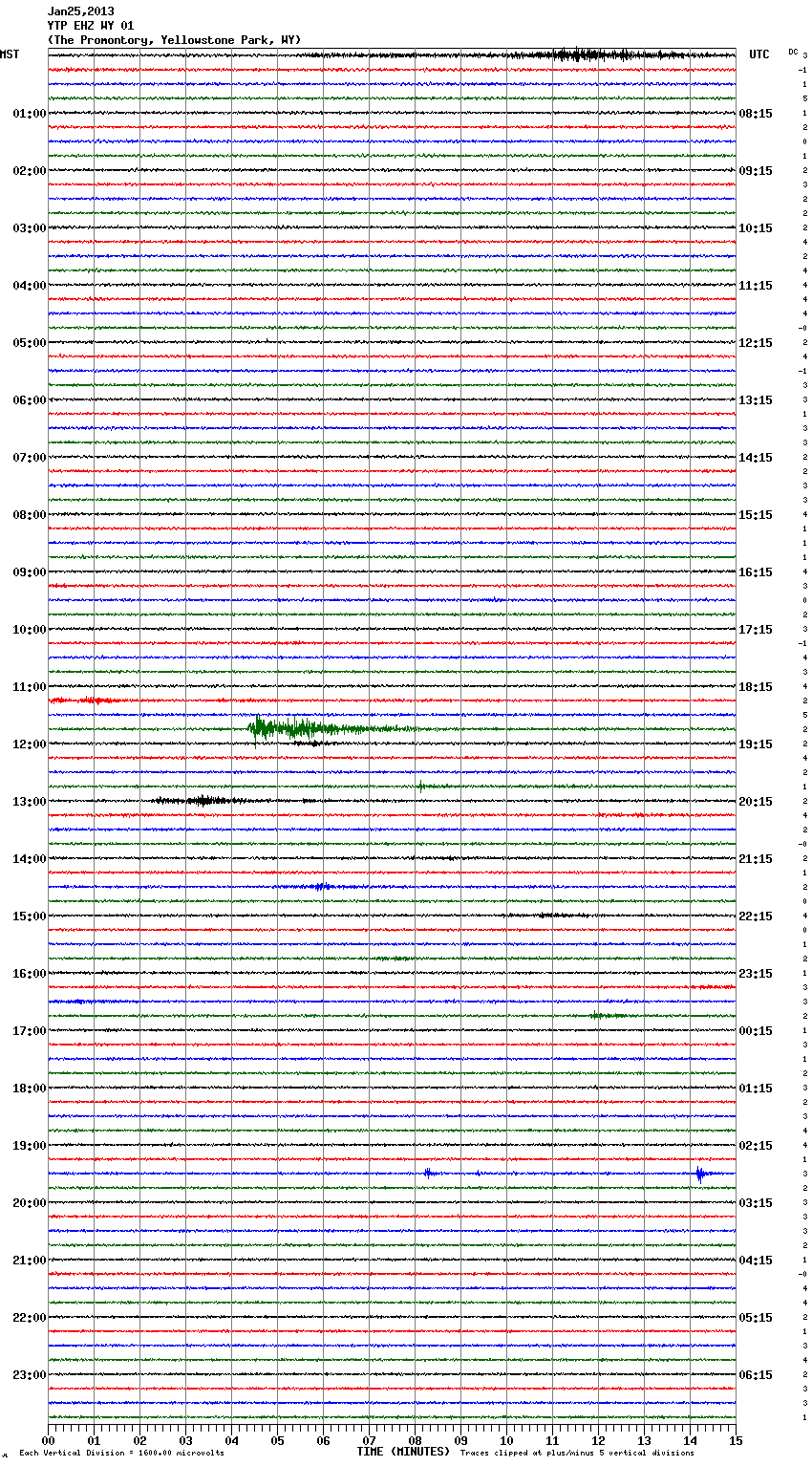
Task: Click the blue spike near minute 8 after 19:00
Action: (x=429, y=1173)
